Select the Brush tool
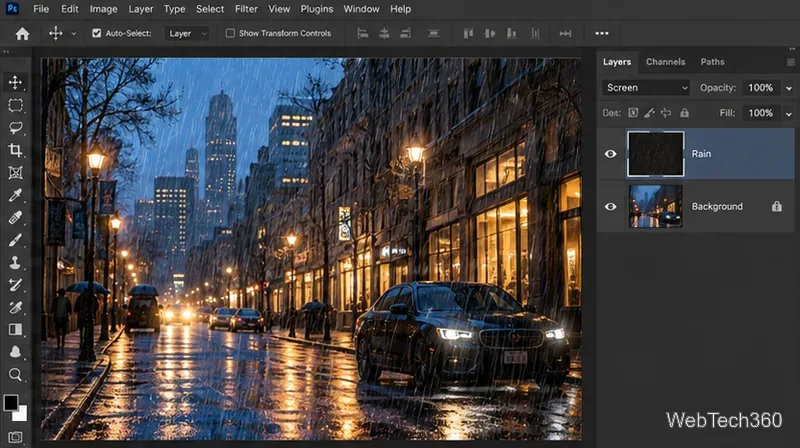Viewport: 800px width, 448px height. tap(15, 240)
